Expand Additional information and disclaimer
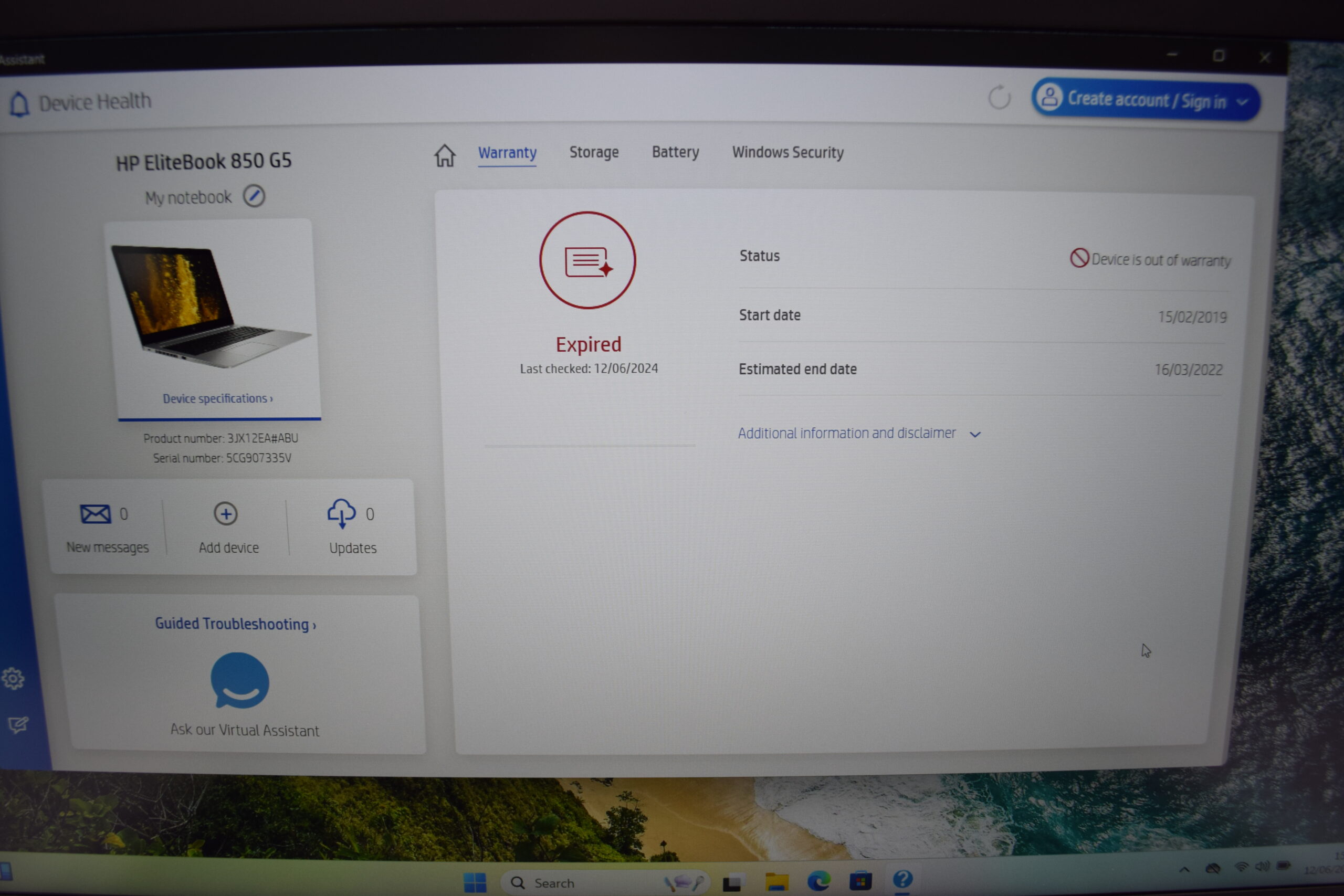 pyautogui.click(x=859, y=434)
